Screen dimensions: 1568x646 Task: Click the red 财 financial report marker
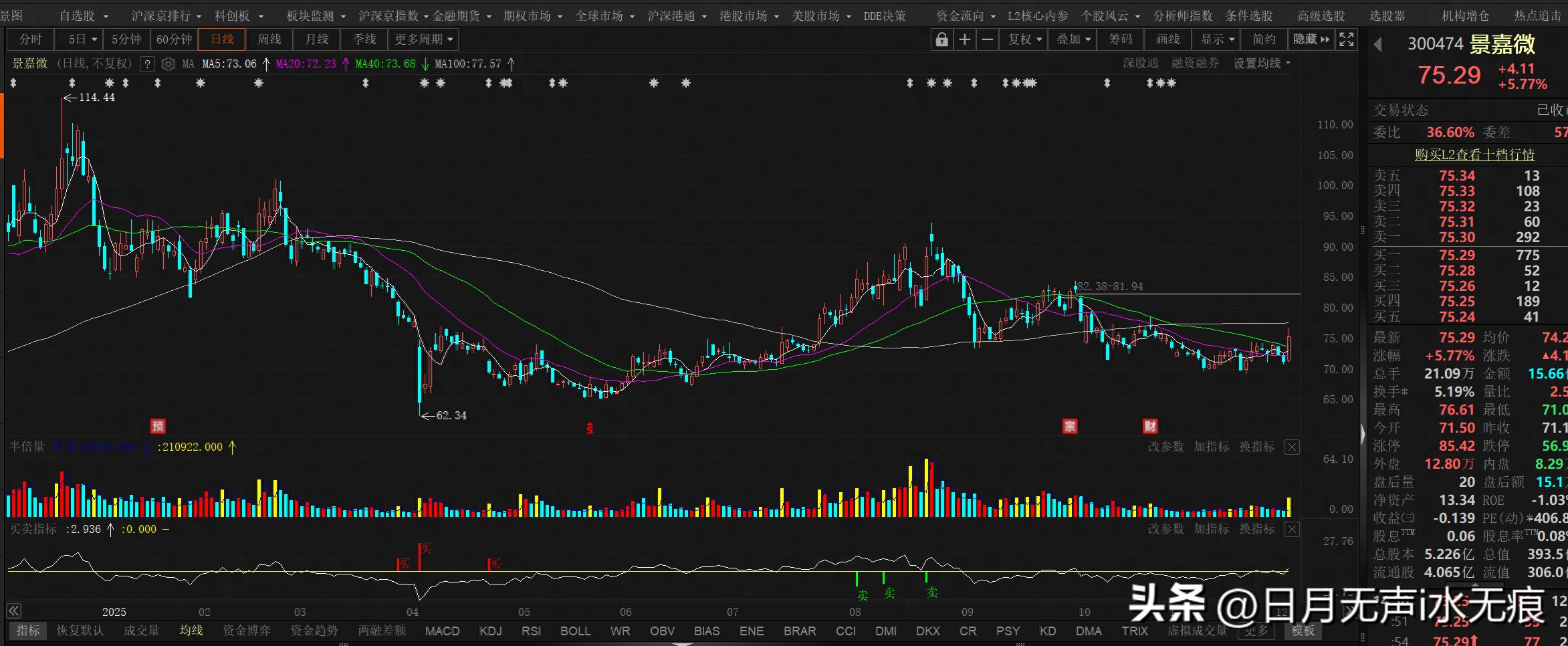[1149, 426]
